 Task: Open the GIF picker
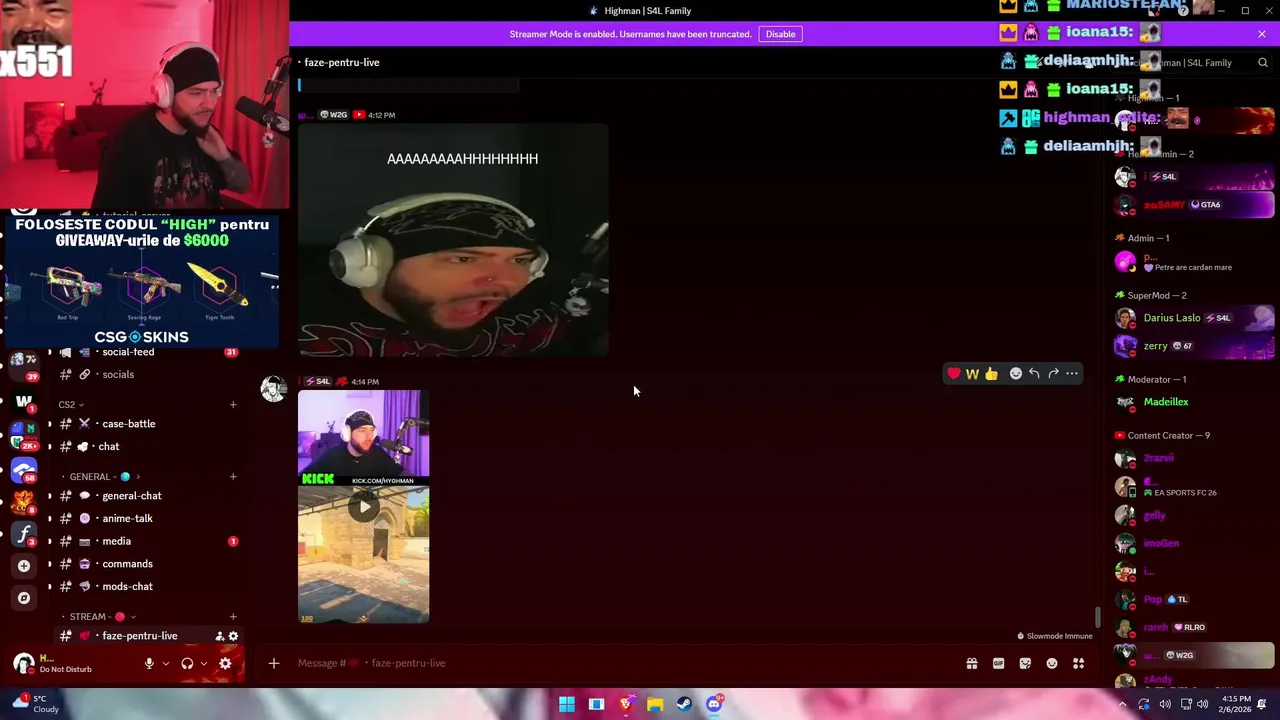(998, 663)
